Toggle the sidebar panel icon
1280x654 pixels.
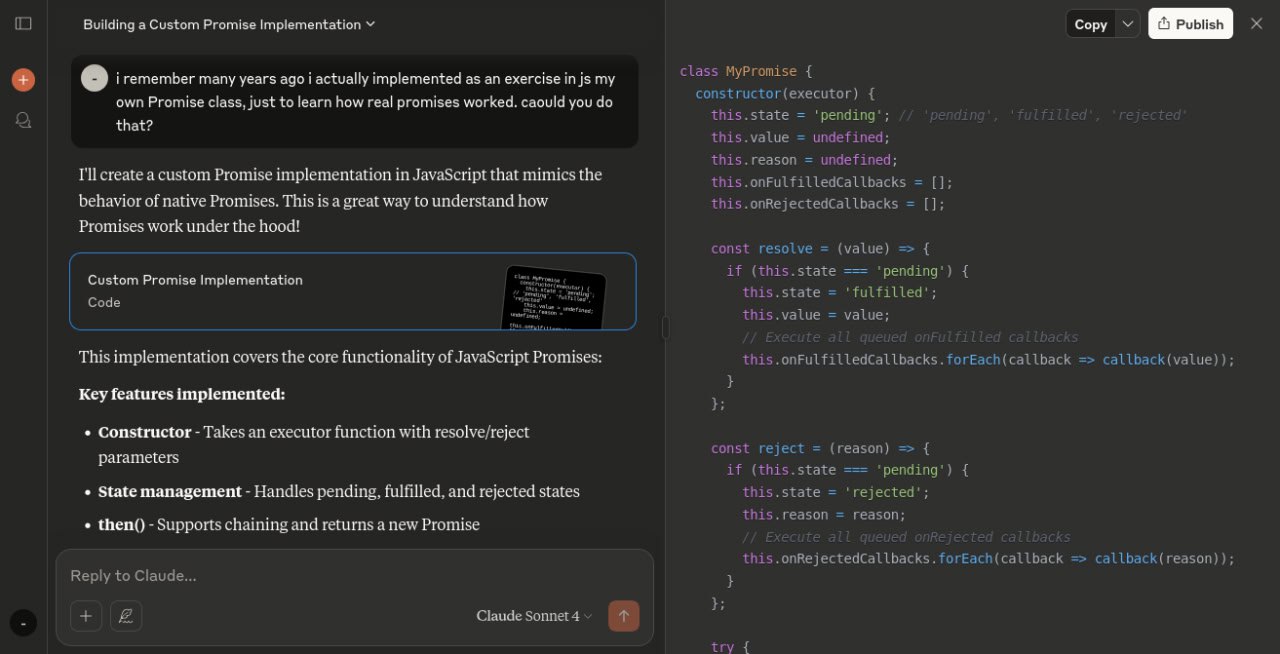23,23
